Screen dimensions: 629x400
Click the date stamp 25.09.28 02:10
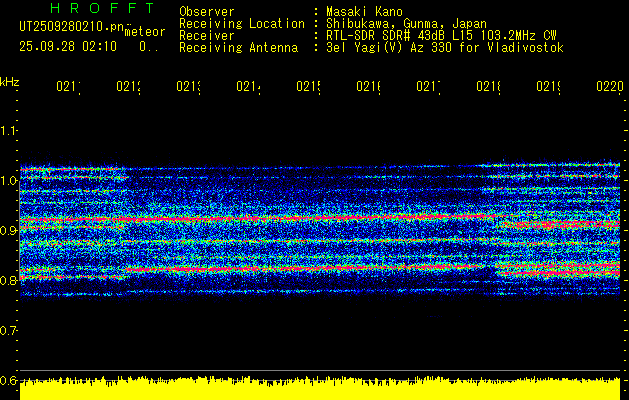click(68, 47)
